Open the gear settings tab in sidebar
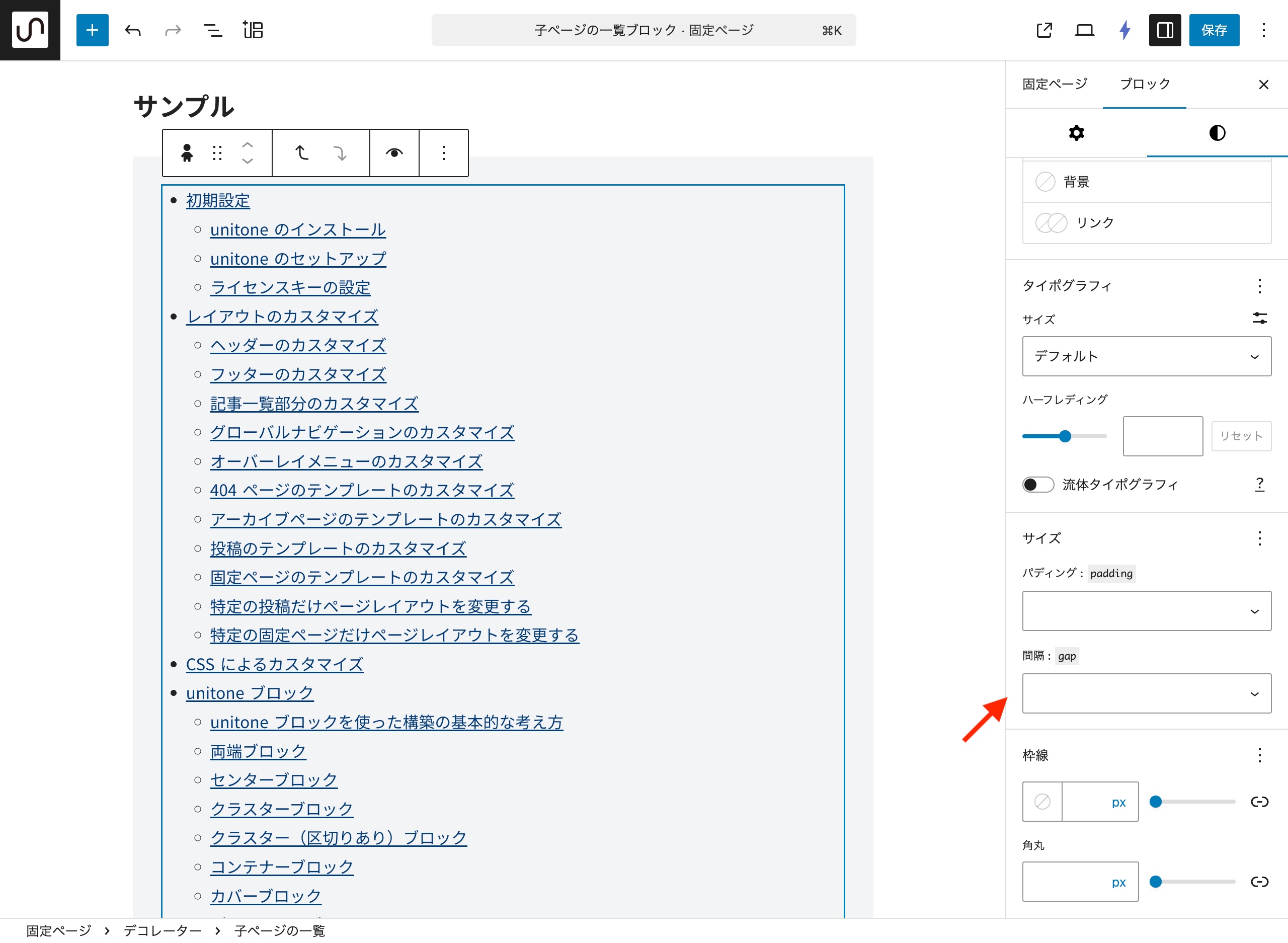 (x=1076, y=133)
